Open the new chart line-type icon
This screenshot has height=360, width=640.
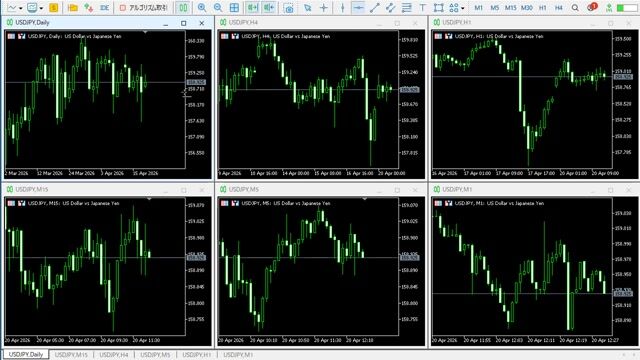[x=12, y=7]
